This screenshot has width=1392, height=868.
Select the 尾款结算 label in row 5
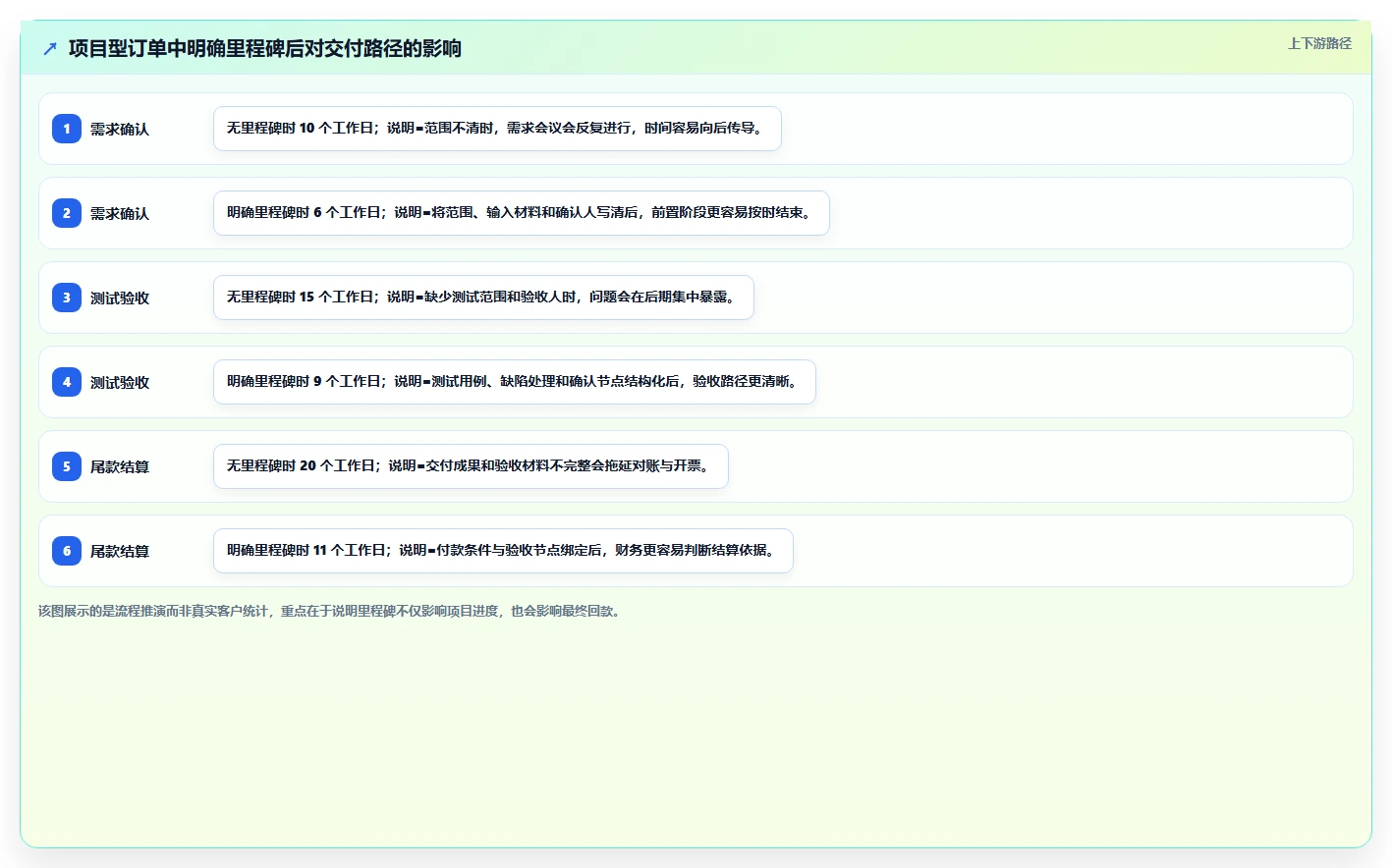click(120, 467)
